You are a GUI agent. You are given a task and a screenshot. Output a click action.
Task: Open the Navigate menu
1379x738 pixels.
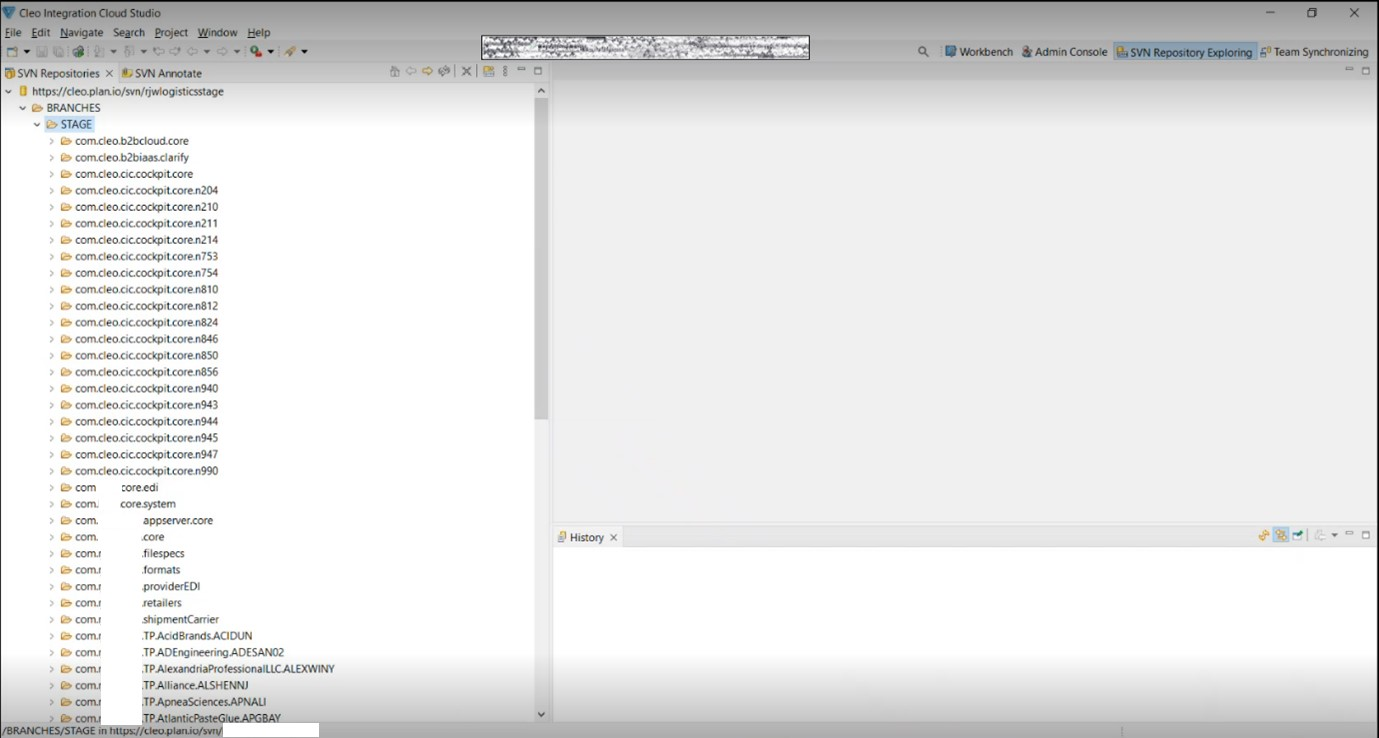(x=81, y=32)
